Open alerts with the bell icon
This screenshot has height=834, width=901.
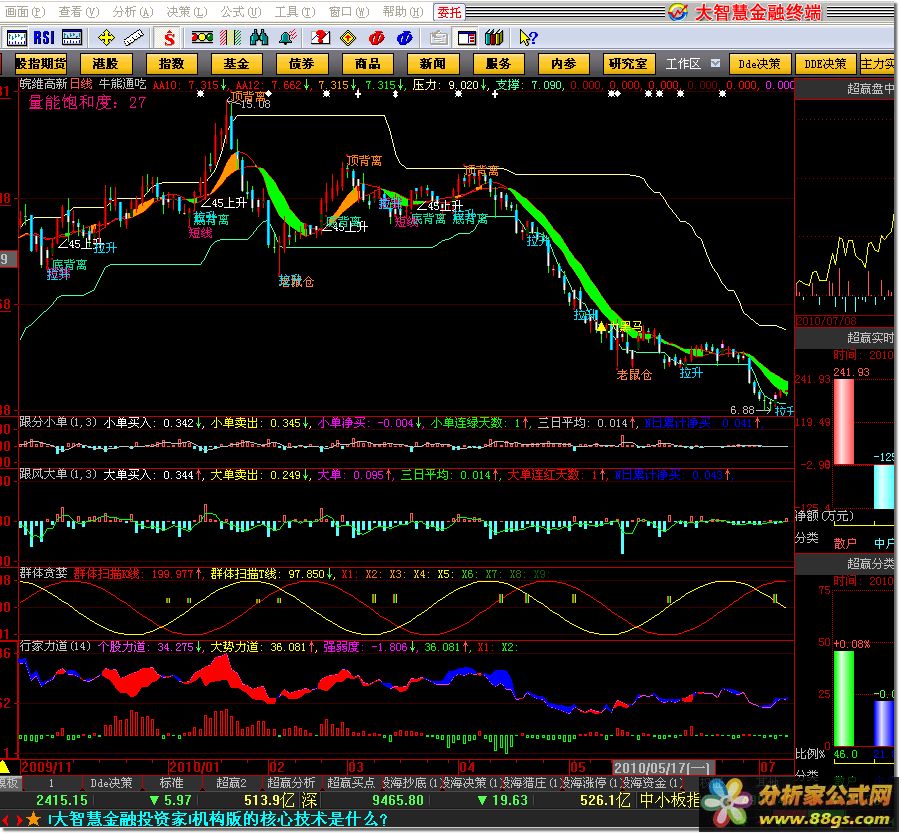(x=287, y=38)
